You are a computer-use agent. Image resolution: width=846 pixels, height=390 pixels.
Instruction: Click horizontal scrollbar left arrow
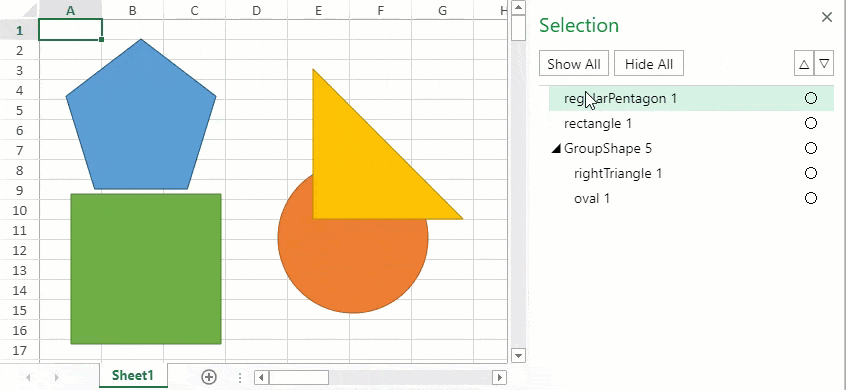261,377
